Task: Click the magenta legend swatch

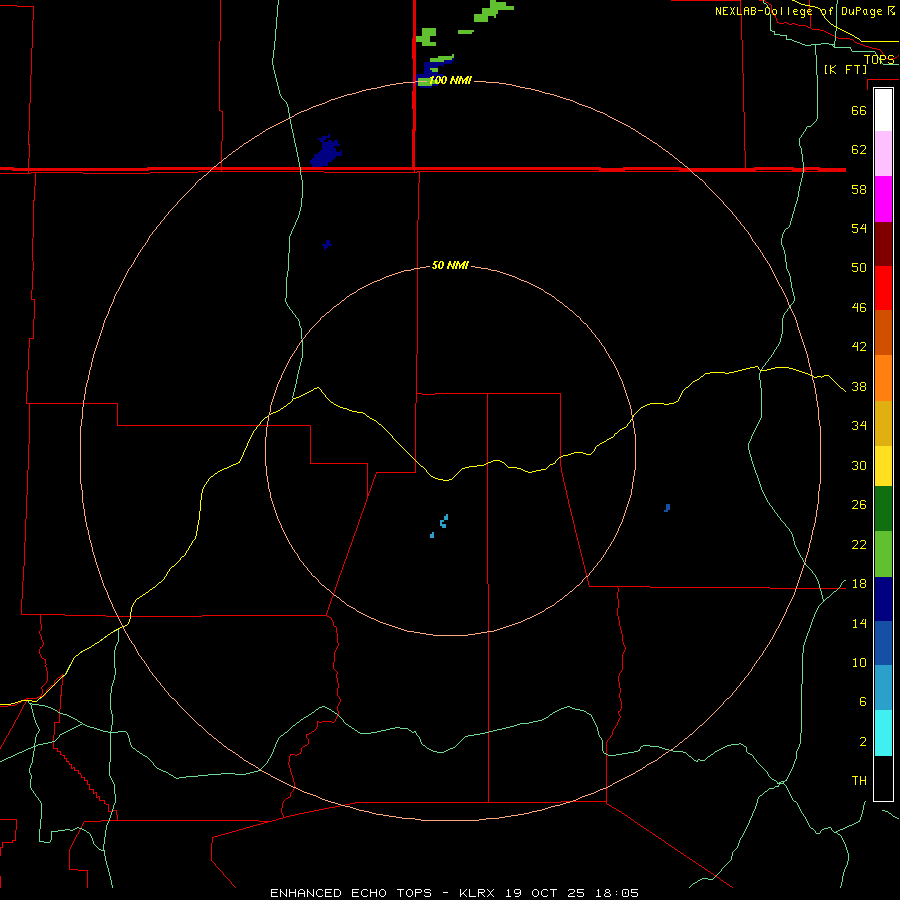Action: (883, 199)
